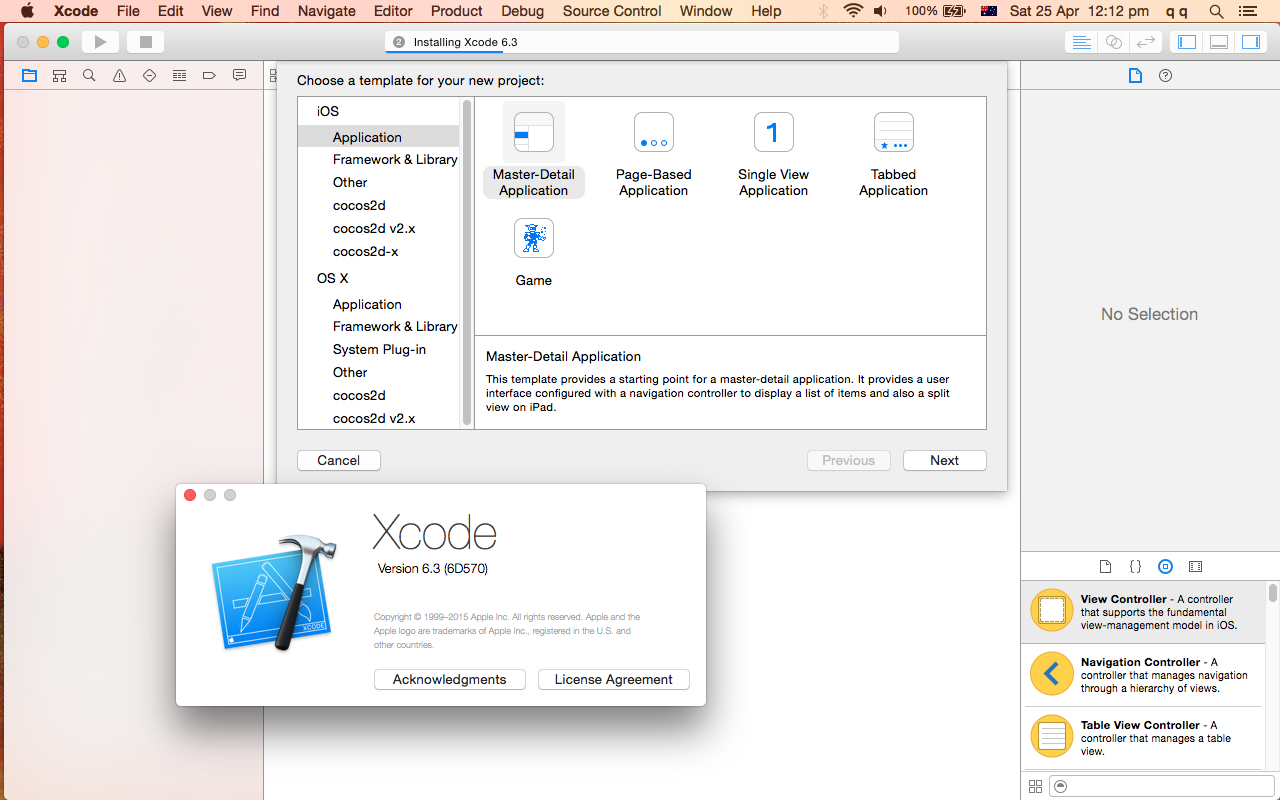The width and height of the screenshot is (1280, 800).
Task: Click the Navigation Controller library item
Action: pos(1143,675)
